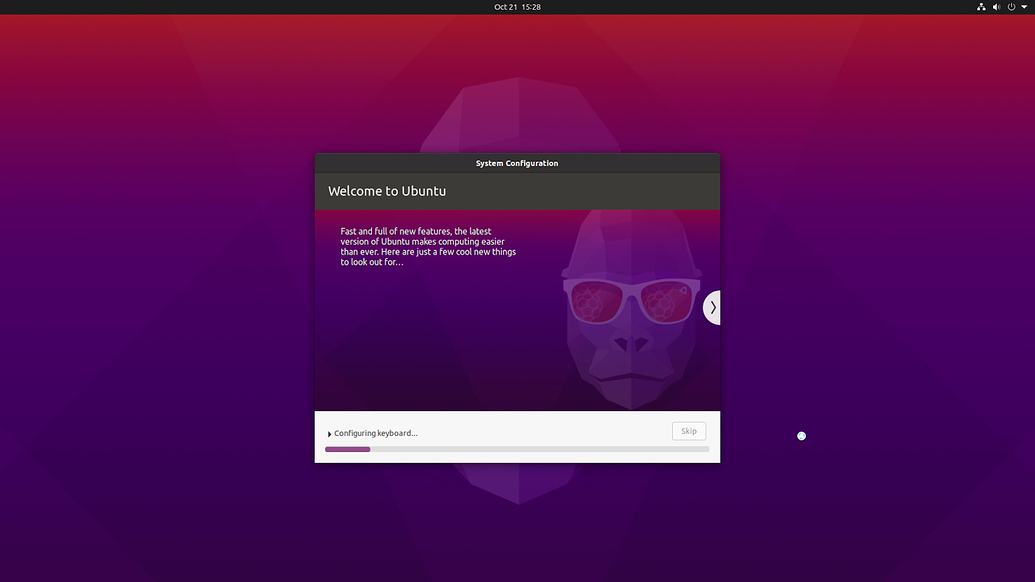Viewport: 1035px width, 582px height.
Task: Click the "Fast and full of new features" text
Action: click(x=428, y=247)
